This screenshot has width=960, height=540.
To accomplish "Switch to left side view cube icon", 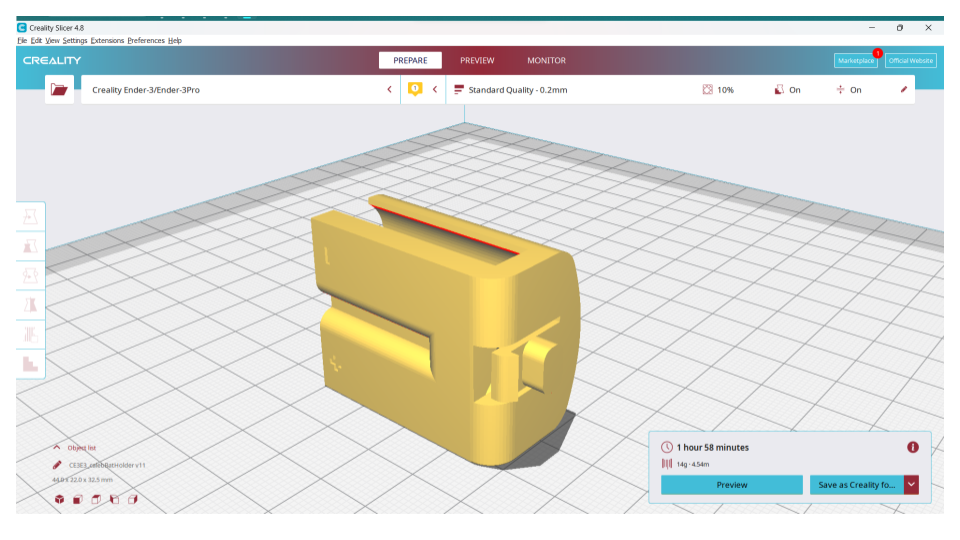I will pos(114,500).
